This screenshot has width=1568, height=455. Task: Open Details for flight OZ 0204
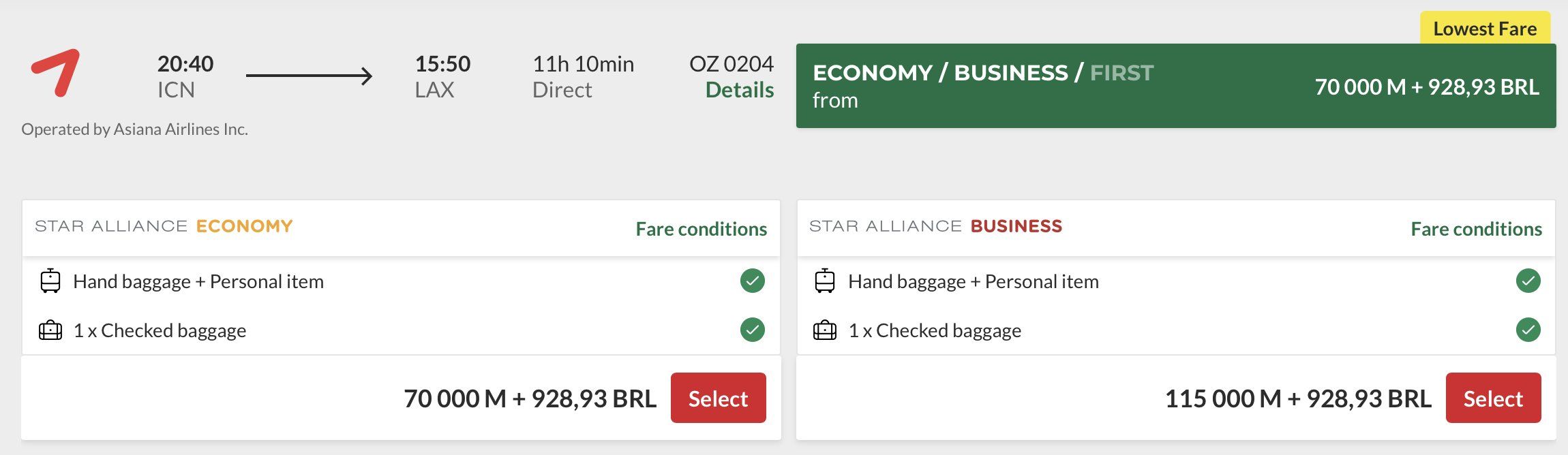click(x=739, y=90)
